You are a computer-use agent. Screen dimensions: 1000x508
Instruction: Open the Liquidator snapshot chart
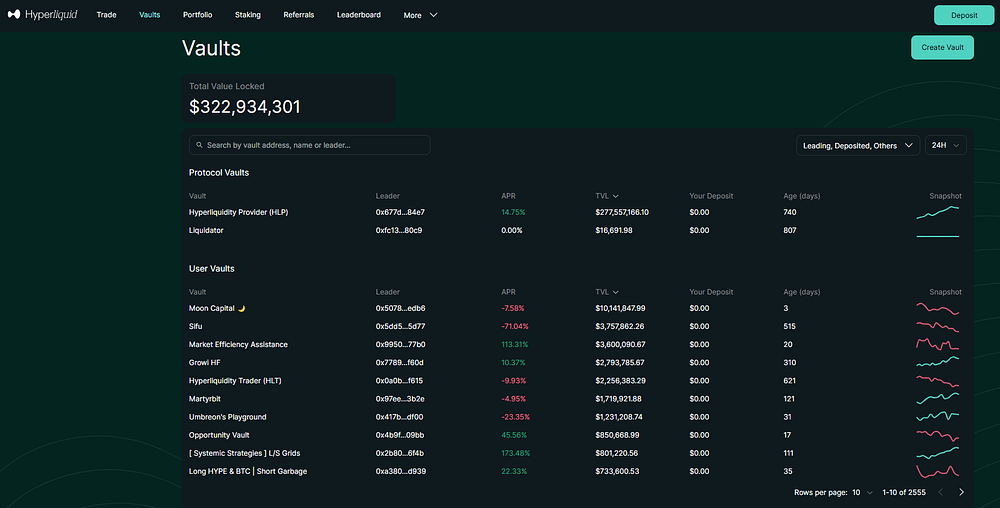click(x=938, y=236)
